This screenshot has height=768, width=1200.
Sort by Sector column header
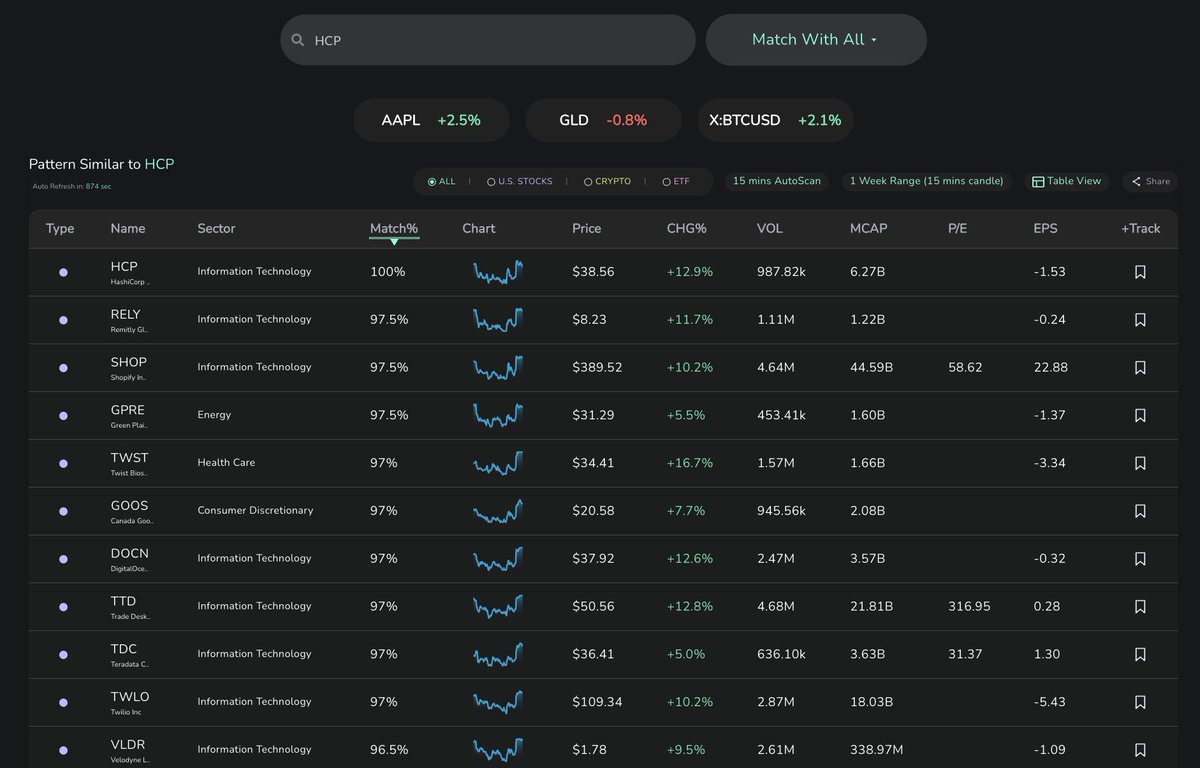click(x=216, y=229)
